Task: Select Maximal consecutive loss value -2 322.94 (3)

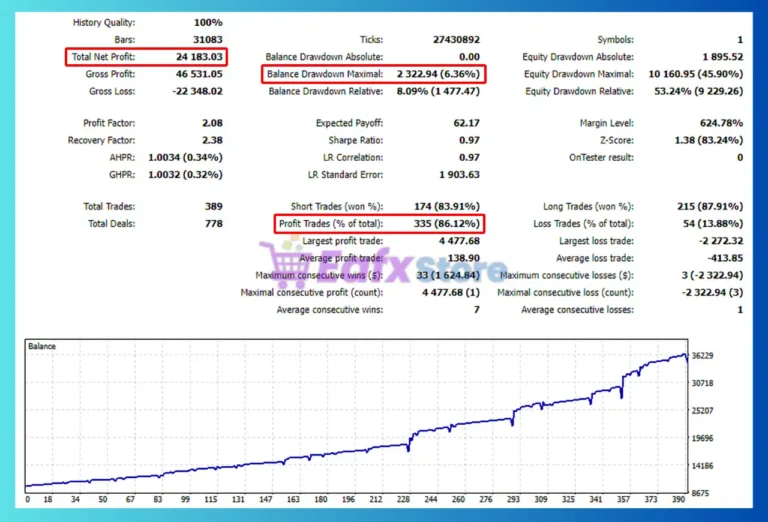Action: [x=713, y=292]
